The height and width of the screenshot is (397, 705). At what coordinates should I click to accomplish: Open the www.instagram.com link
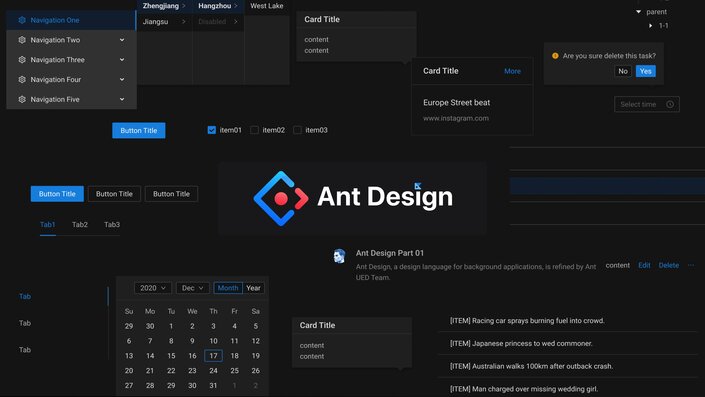pos(455,118)
